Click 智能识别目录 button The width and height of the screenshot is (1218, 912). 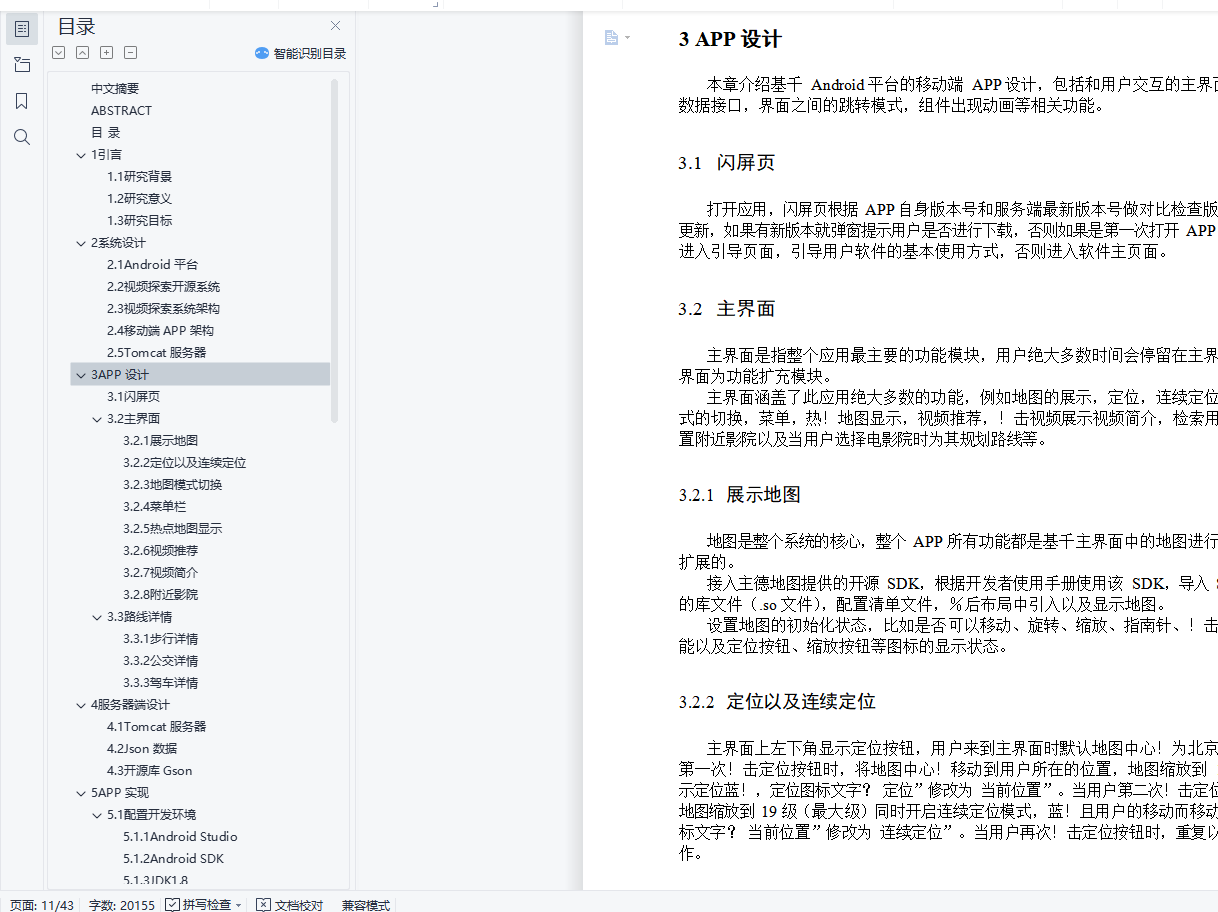click(x=300, y=53)
